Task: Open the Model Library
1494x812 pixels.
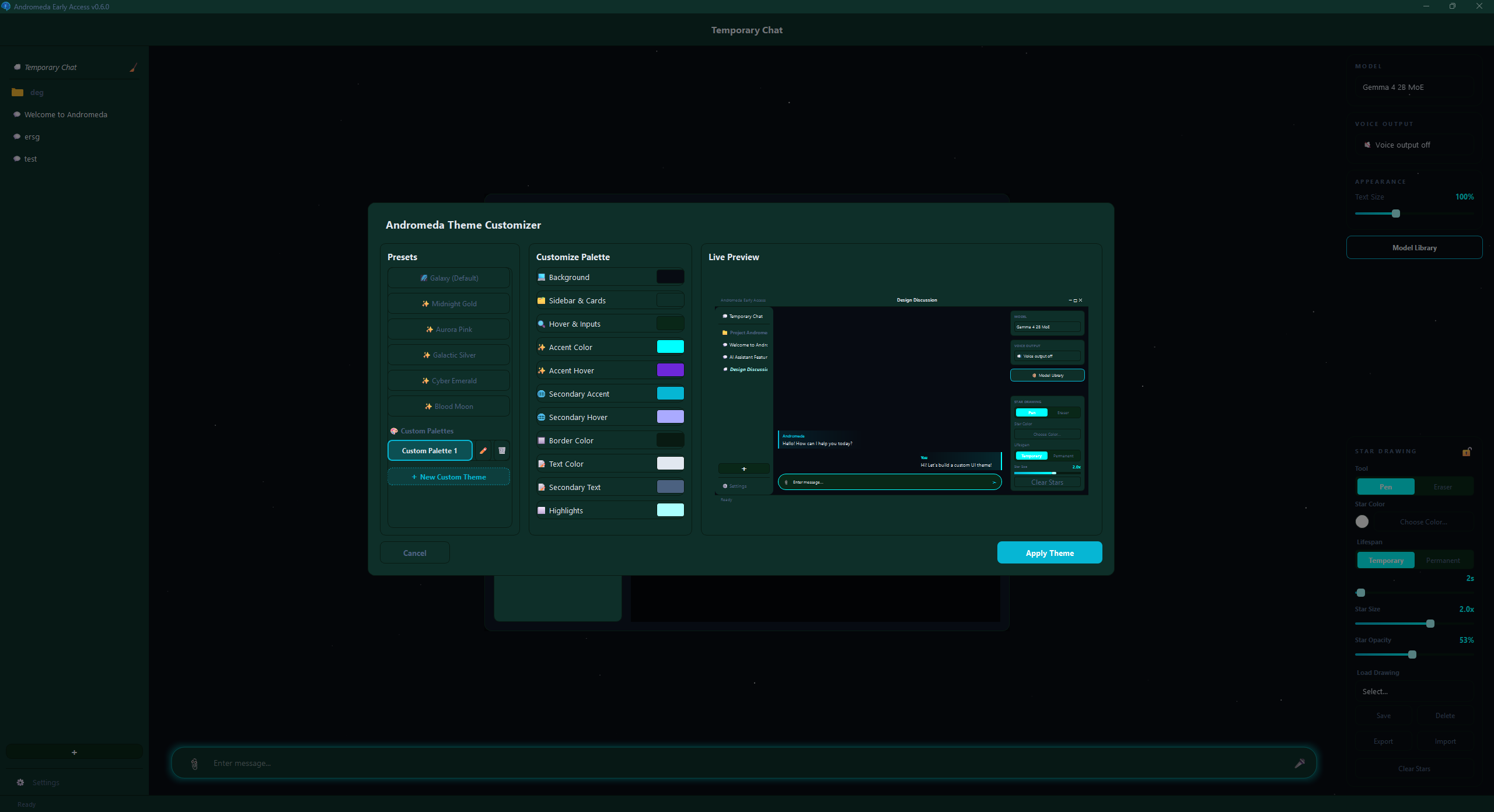Action: 1414,247
